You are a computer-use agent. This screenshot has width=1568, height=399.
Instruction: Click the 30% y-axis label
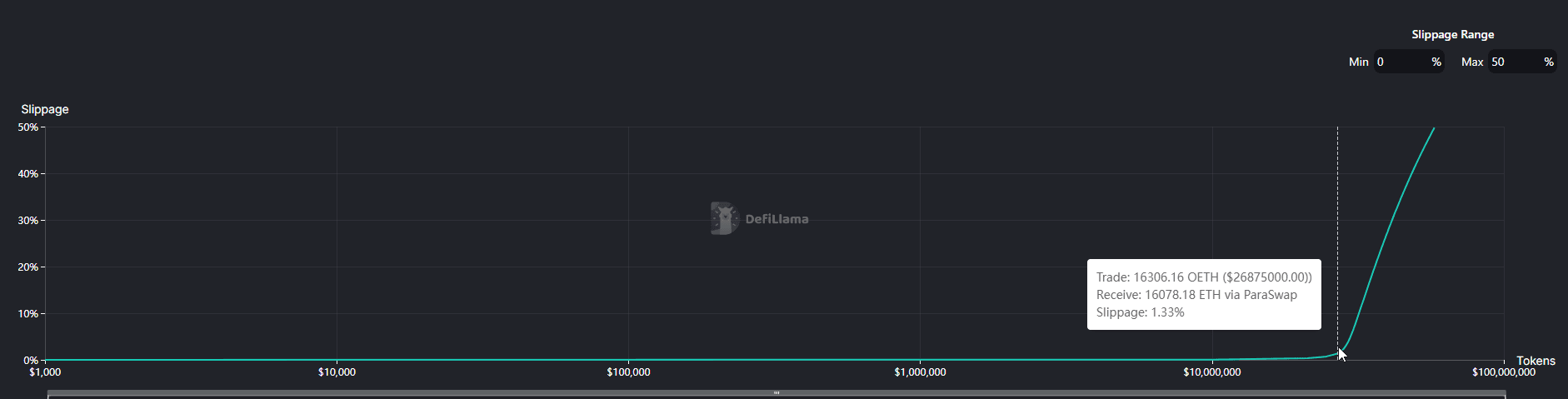[27, 221]
